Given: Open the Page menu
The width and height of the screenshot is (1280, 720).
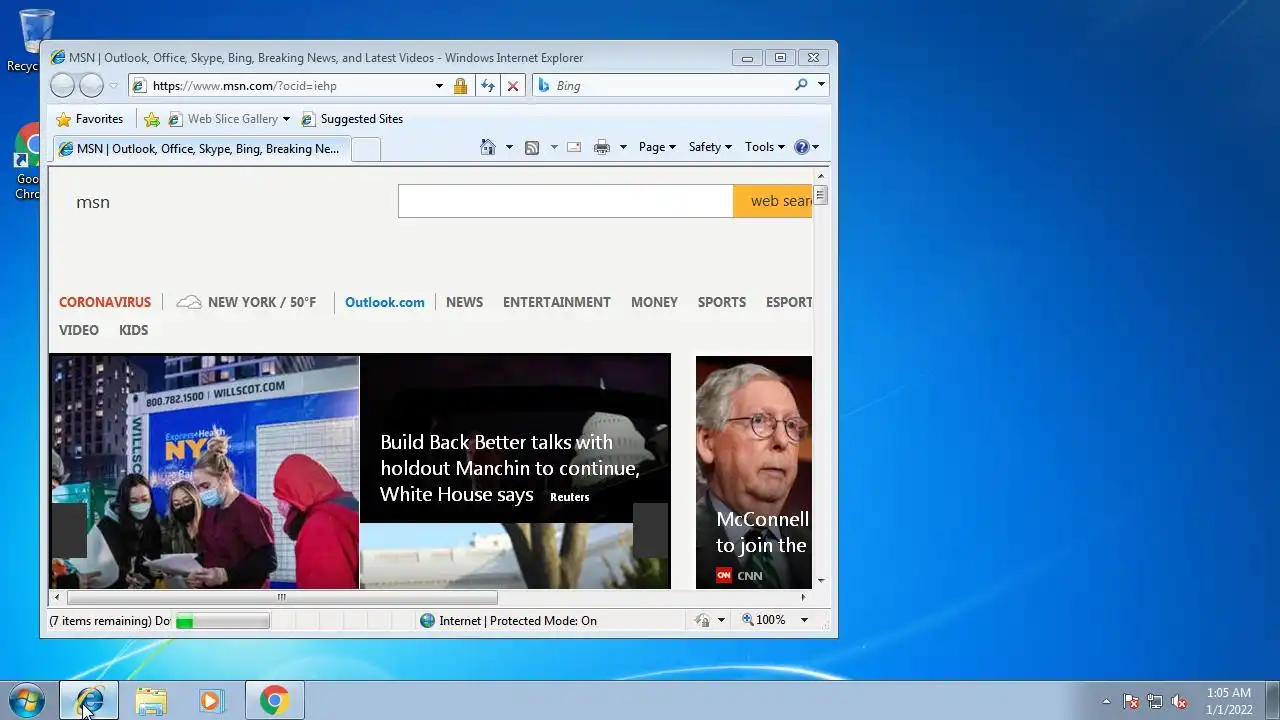Looking at the screenshot, I should 657,147.
